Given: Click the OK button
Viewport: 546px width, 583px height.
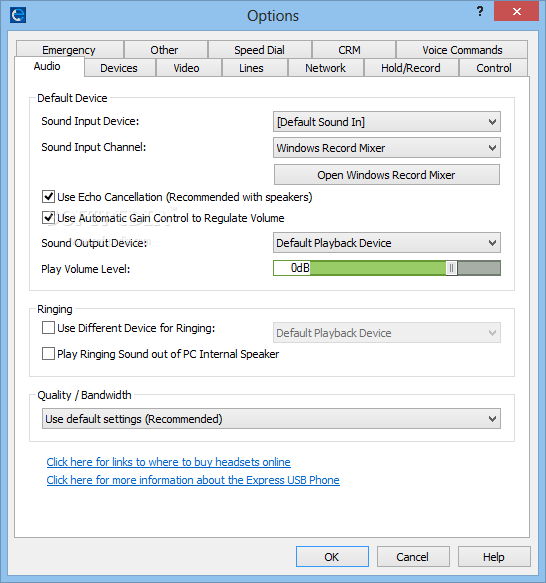Looking at the screenshot, I should [x=332, y=557].
